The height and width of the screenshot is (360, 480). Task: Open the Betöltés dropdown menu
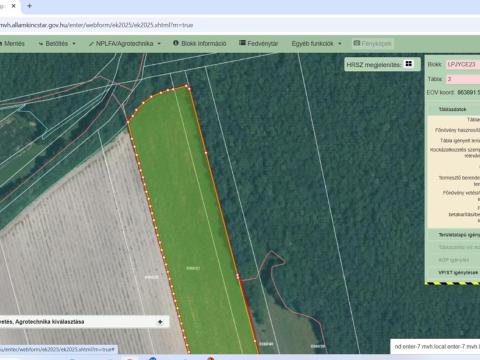(57, 44)
